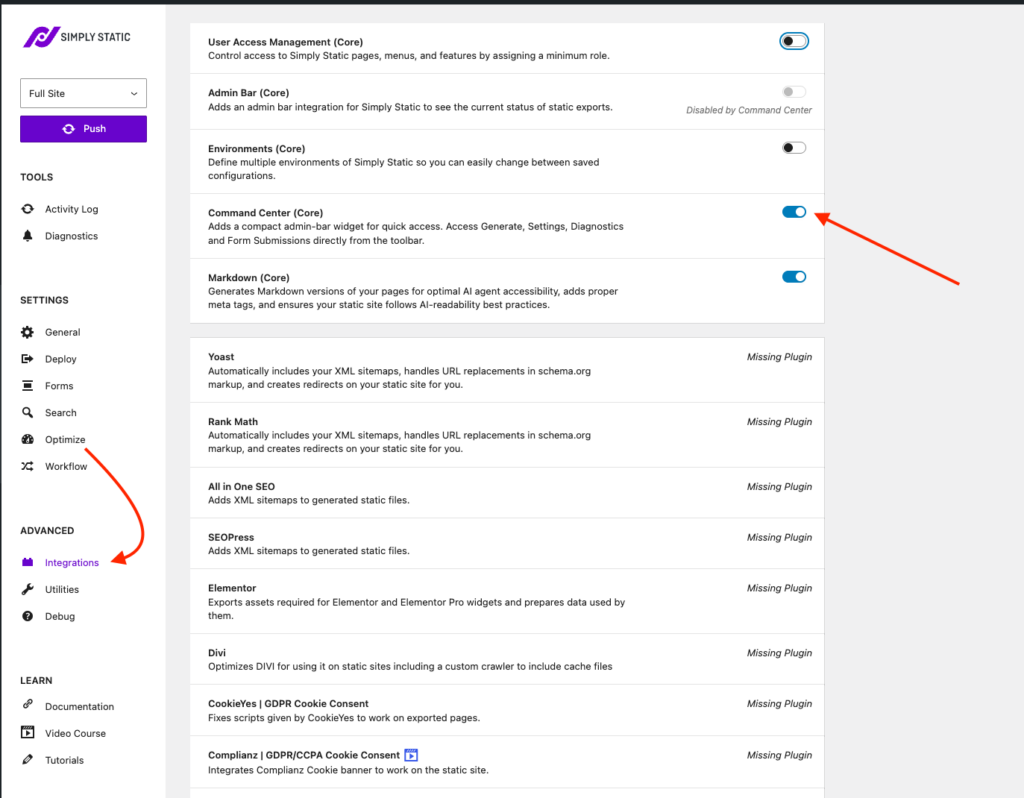Open the Workflow settings
The image size is (1024, 798).
pos(65,466)
